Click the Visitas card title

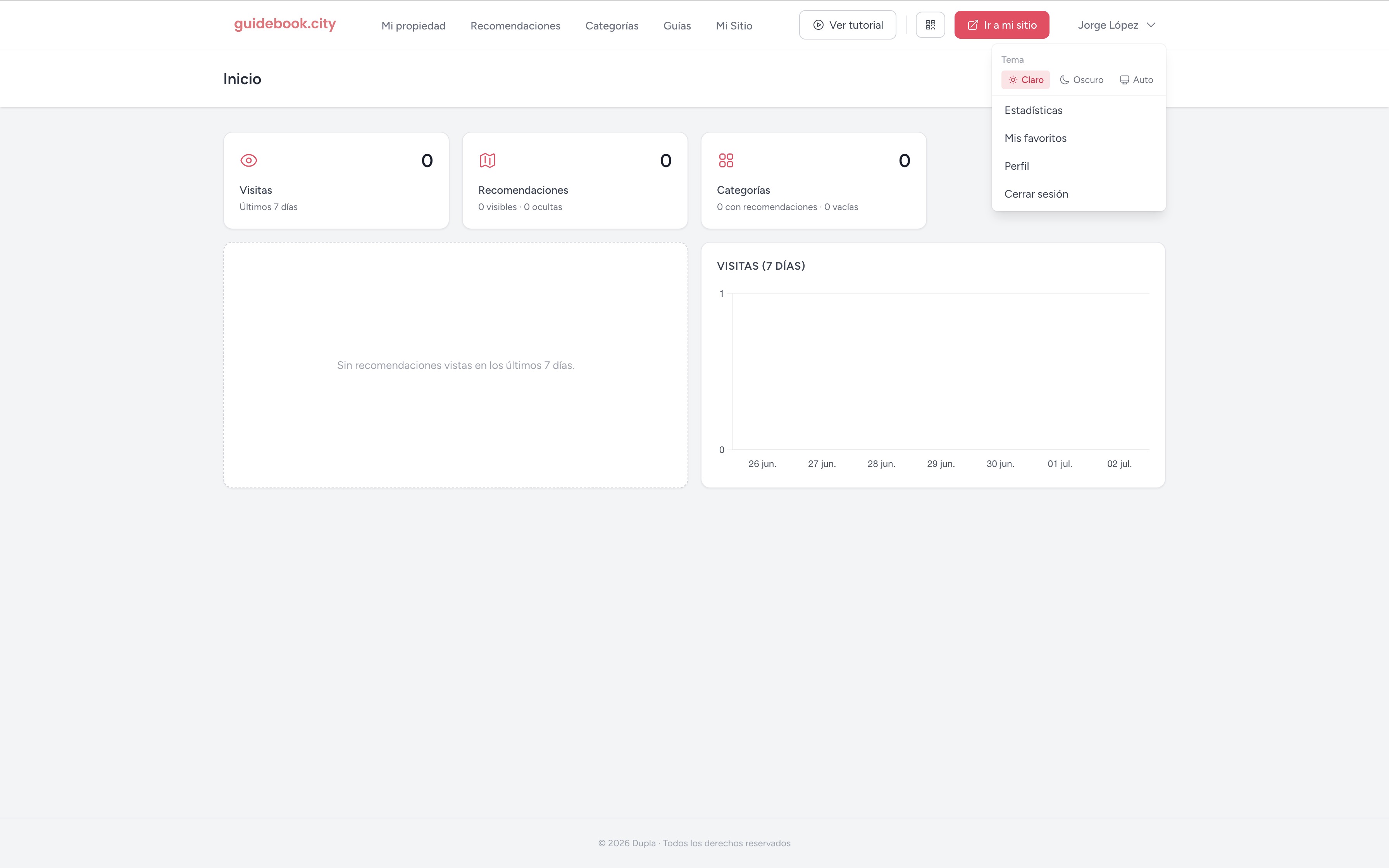(x=256, y=190)
